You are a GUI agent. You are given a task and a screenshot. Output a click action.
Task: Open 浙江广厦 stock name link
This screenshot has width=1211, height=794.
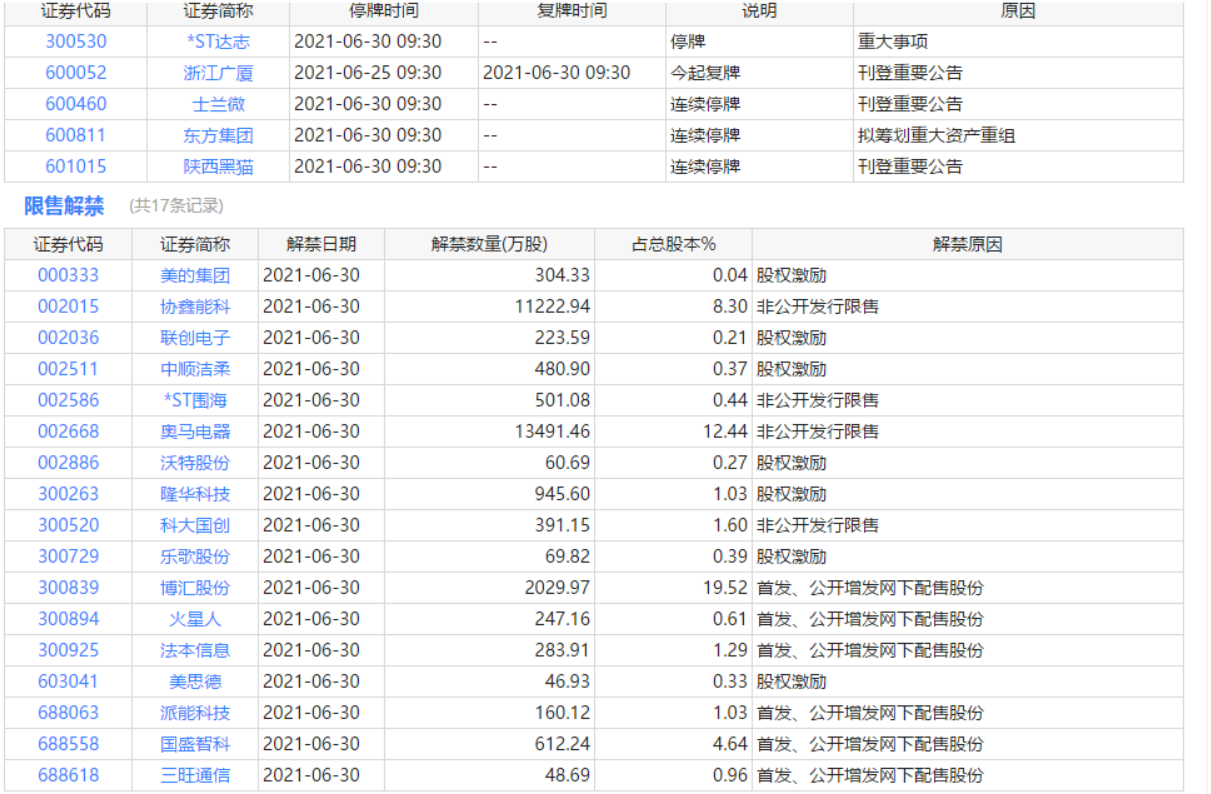(x=218, y=73)
